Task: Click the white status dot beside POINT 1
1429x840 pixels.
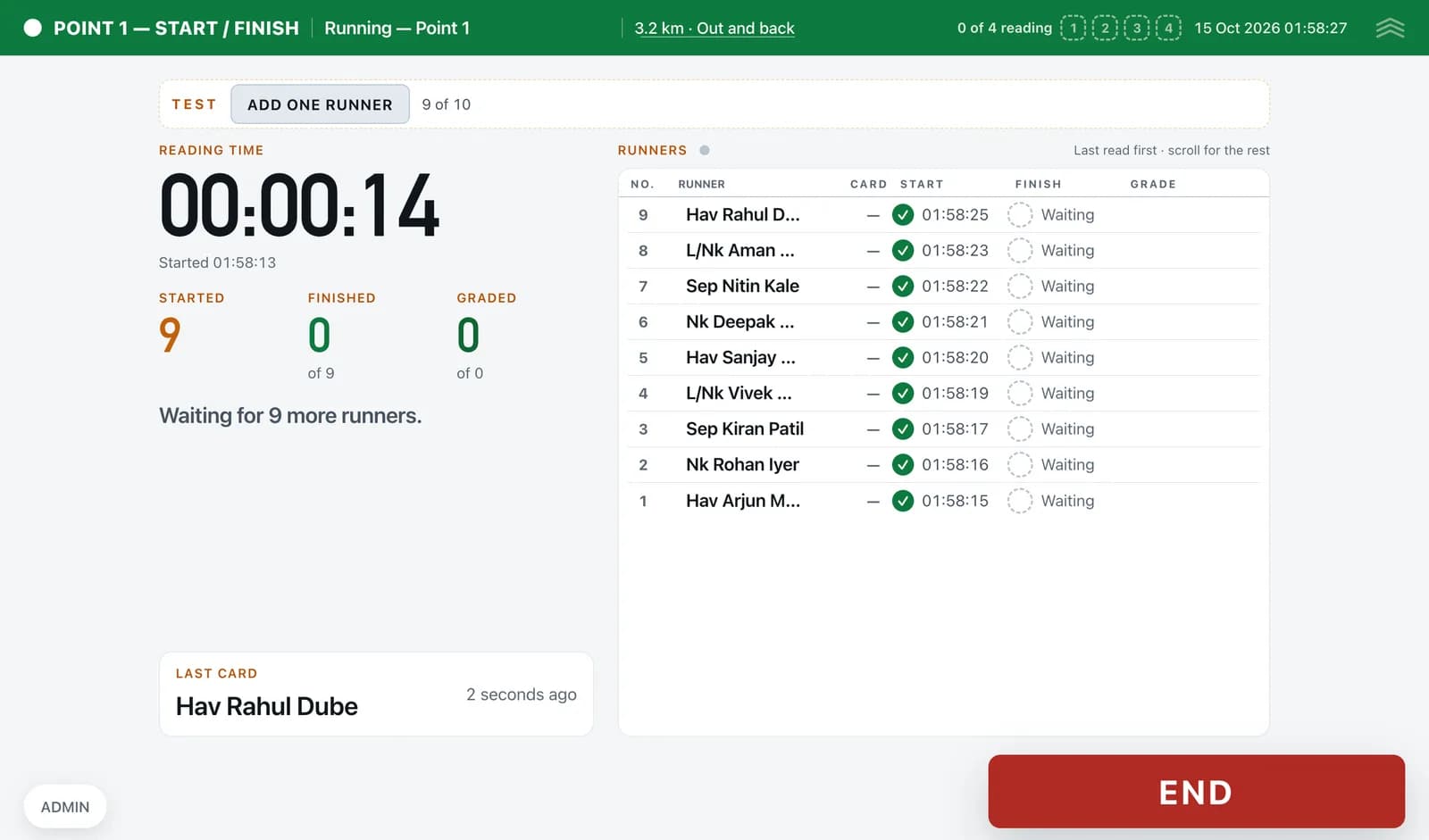Action: (33, 28)
